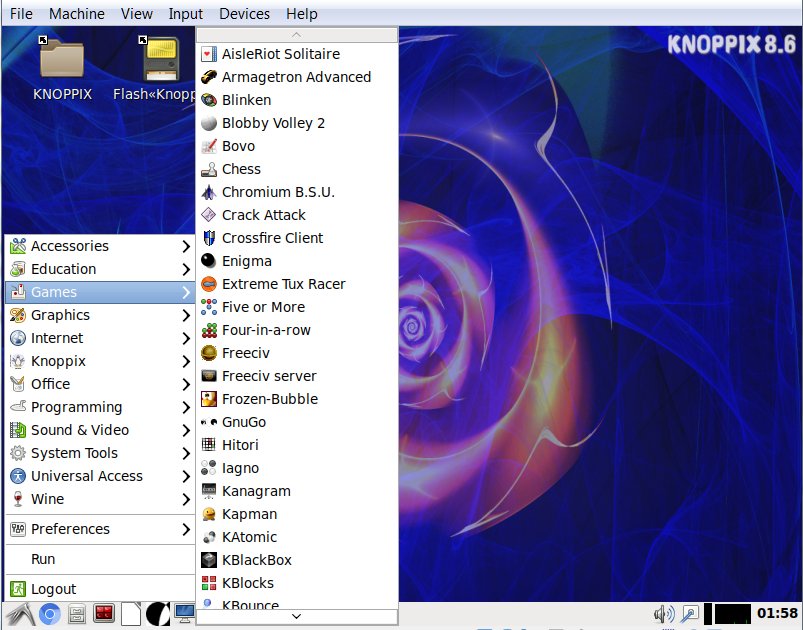
Task: Open the Blinken memory game
Action: tap(297, 100)
